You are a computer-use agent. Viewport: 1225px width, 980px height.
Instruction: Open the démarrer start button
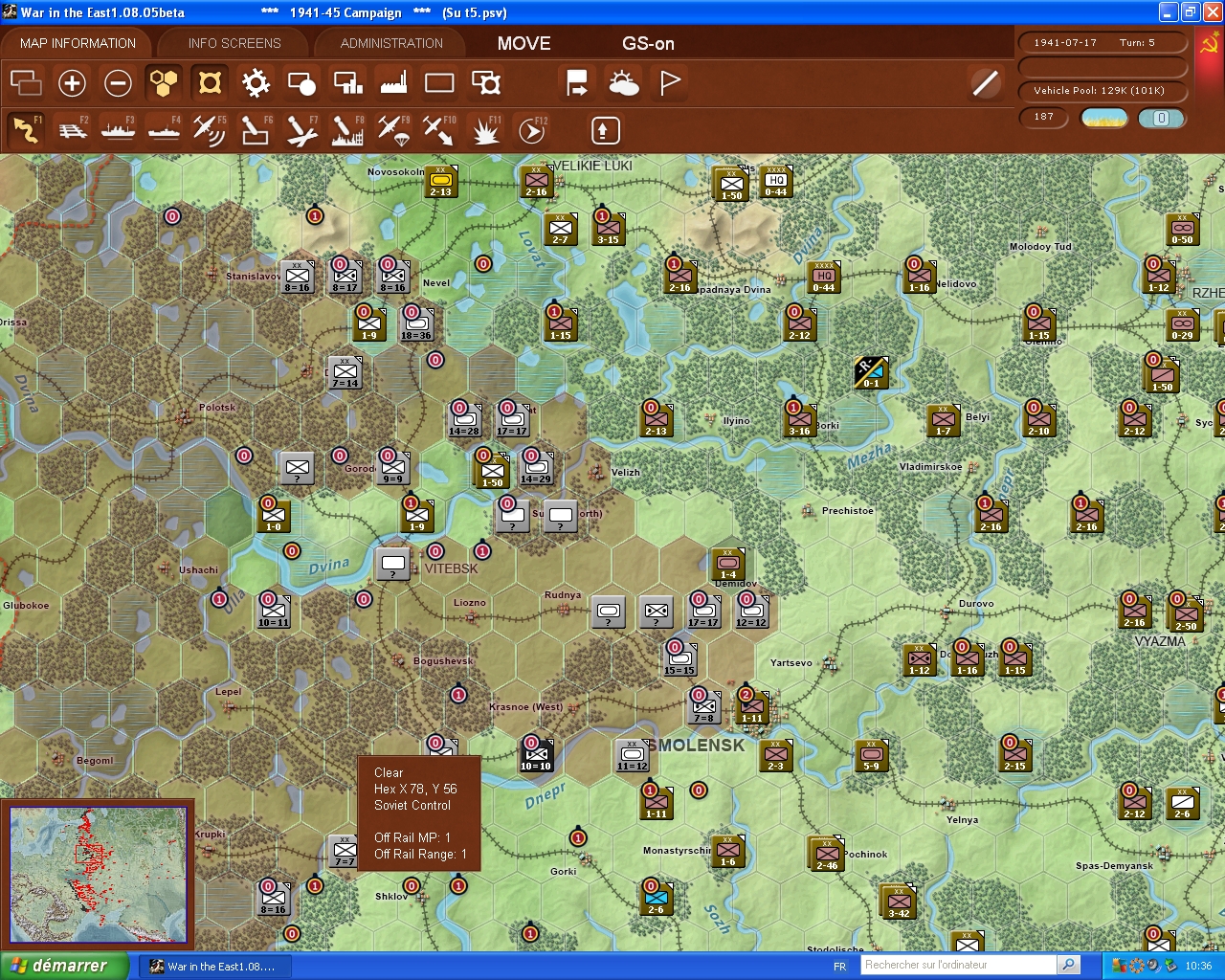click(x=63, y=966)
